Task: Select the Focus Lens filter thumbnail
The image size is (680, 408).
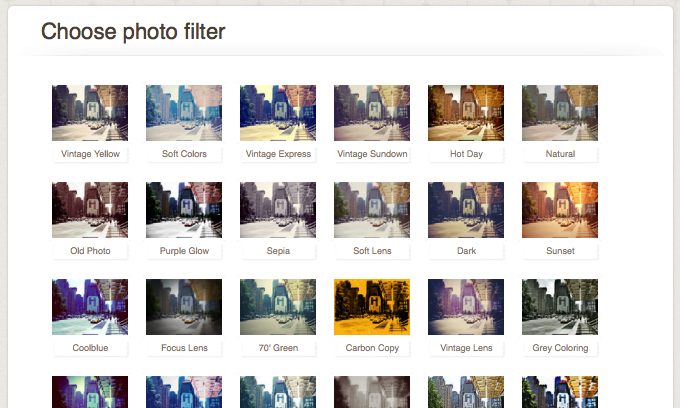Action: click(x=184, y=307)
